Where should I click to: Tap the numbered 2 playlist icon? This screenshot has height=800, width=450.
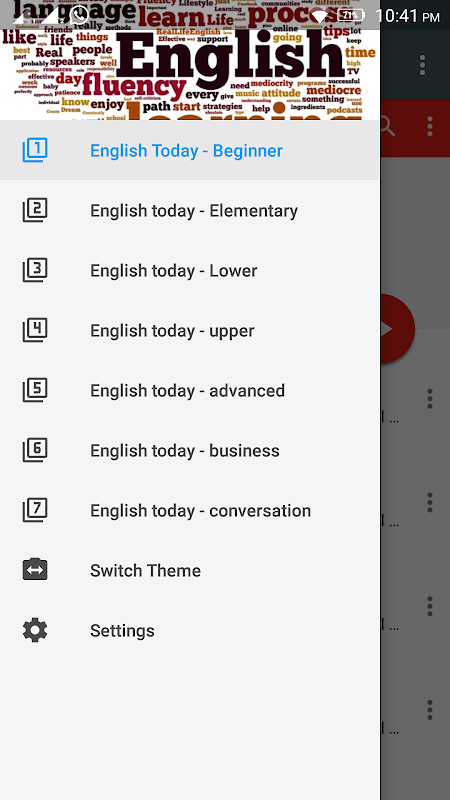pyautogui.click(x=35, y=210)
